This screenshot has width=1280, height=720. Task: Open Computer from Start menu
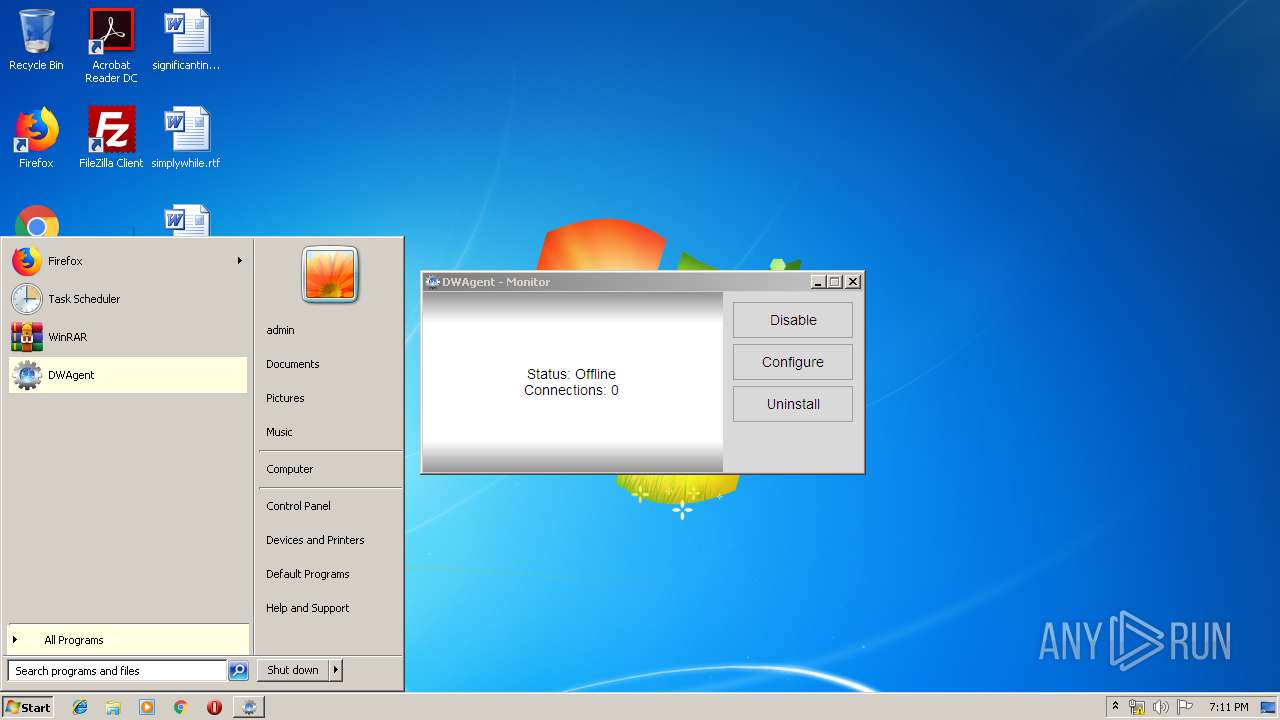click(290, 469)
